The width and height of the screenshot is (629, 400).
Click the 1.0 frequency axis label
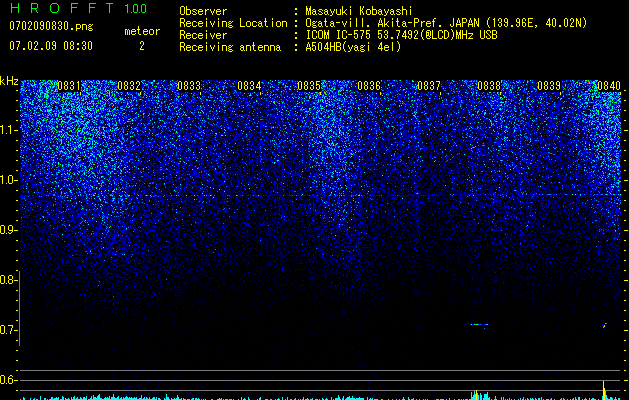pyautogui.click(x=7, y=180)
